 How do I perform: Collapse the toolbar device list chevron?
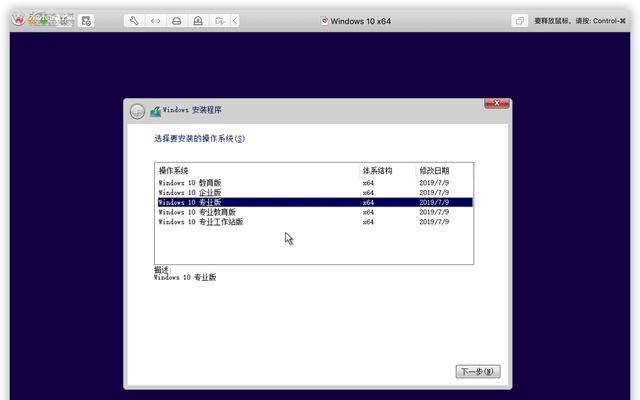tap(235, 21)
